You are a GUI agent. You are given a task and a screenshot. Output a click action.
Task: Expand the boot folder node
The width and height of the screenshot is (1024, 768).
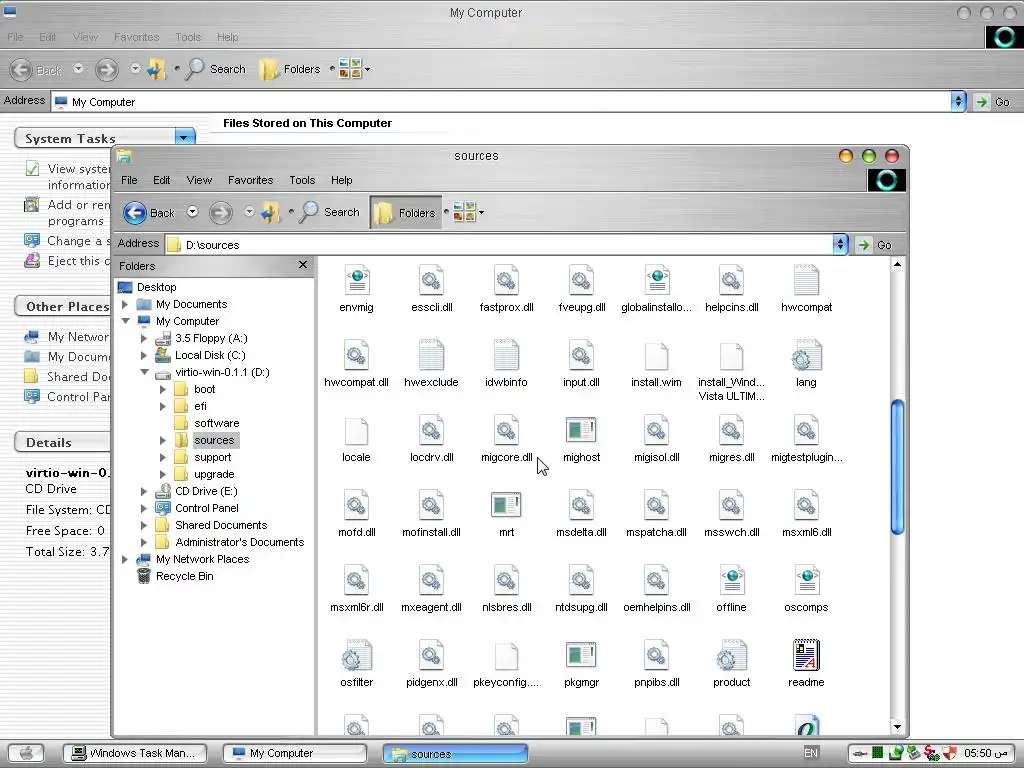point(163,389)
